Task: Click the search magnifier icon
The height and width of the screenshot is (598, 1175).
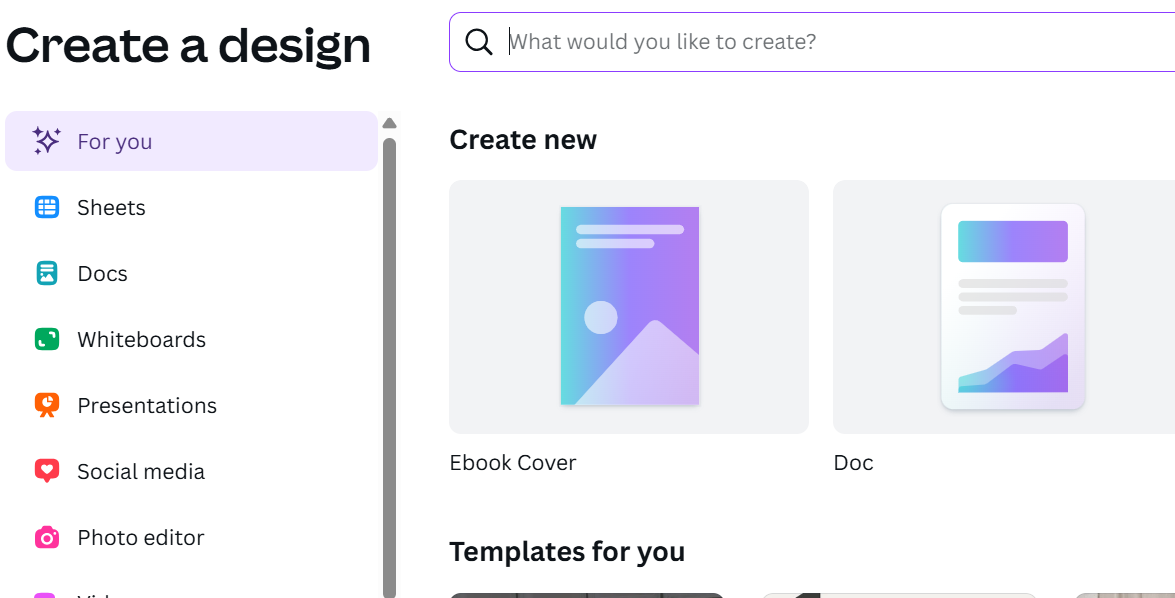Action: (x=479, y=42)
